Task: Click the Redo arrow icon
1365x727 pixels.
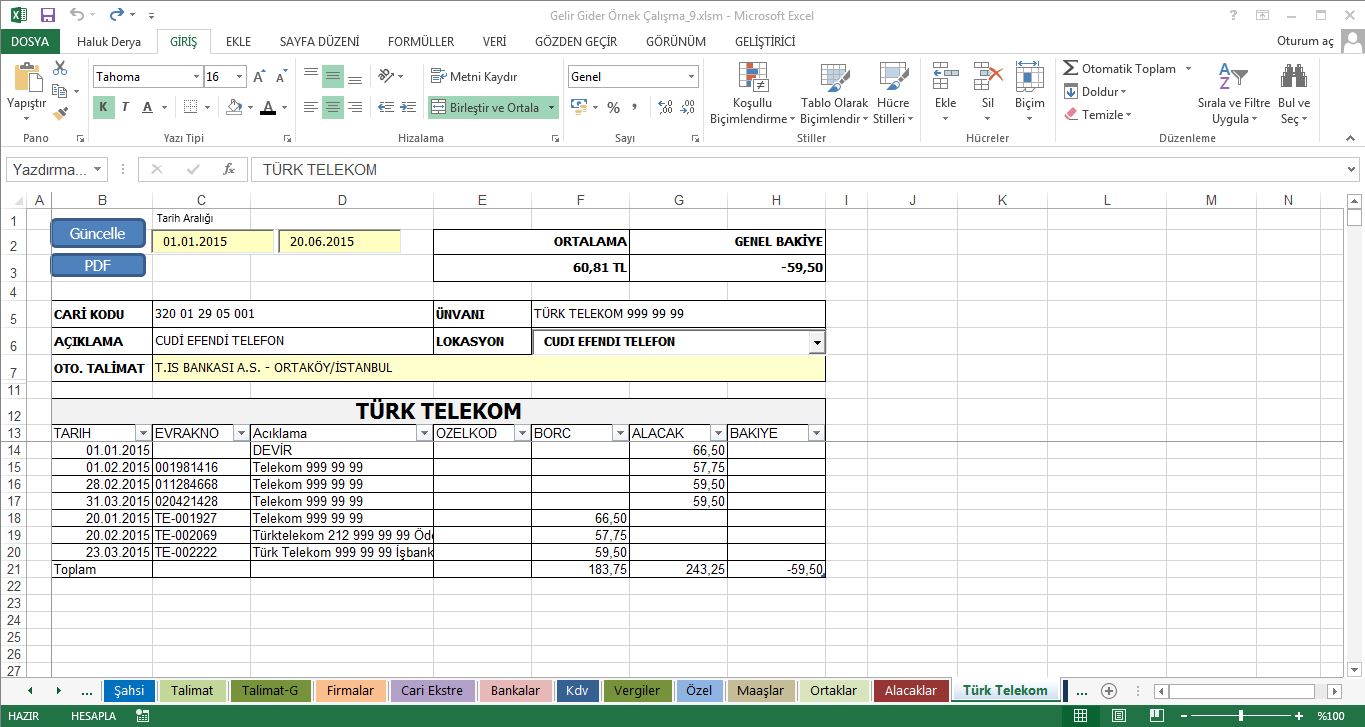Action: click(x=117, y=15)
